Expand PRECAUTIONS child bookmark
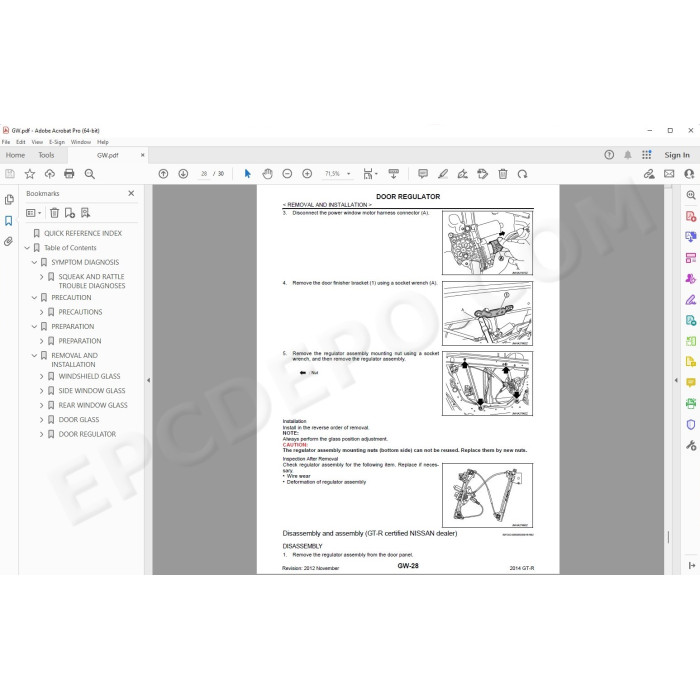 pyautogui.click(x=42, y=312)
